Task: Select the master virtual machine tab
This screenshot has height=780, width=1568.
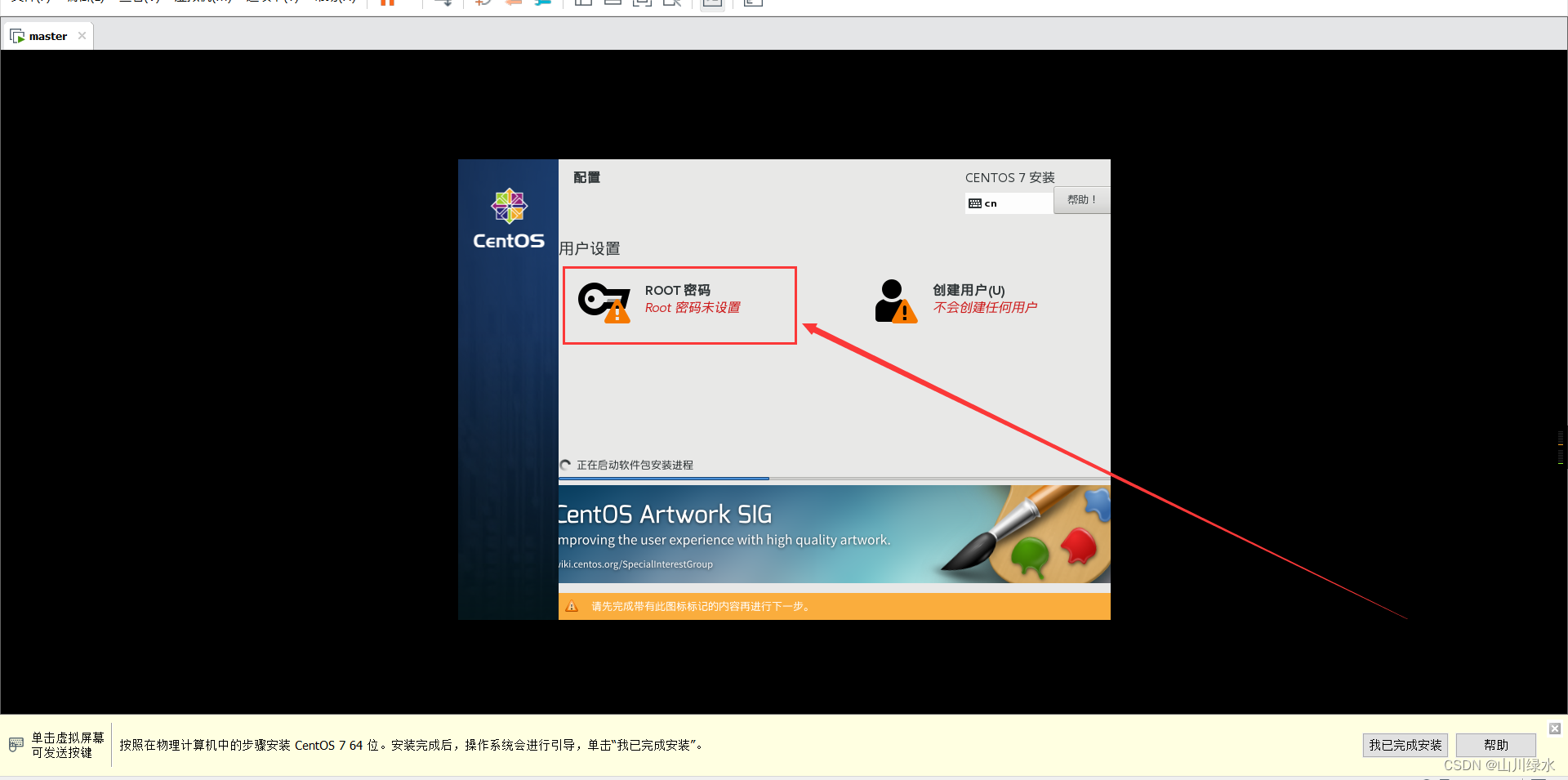Action: coord(47,35)
